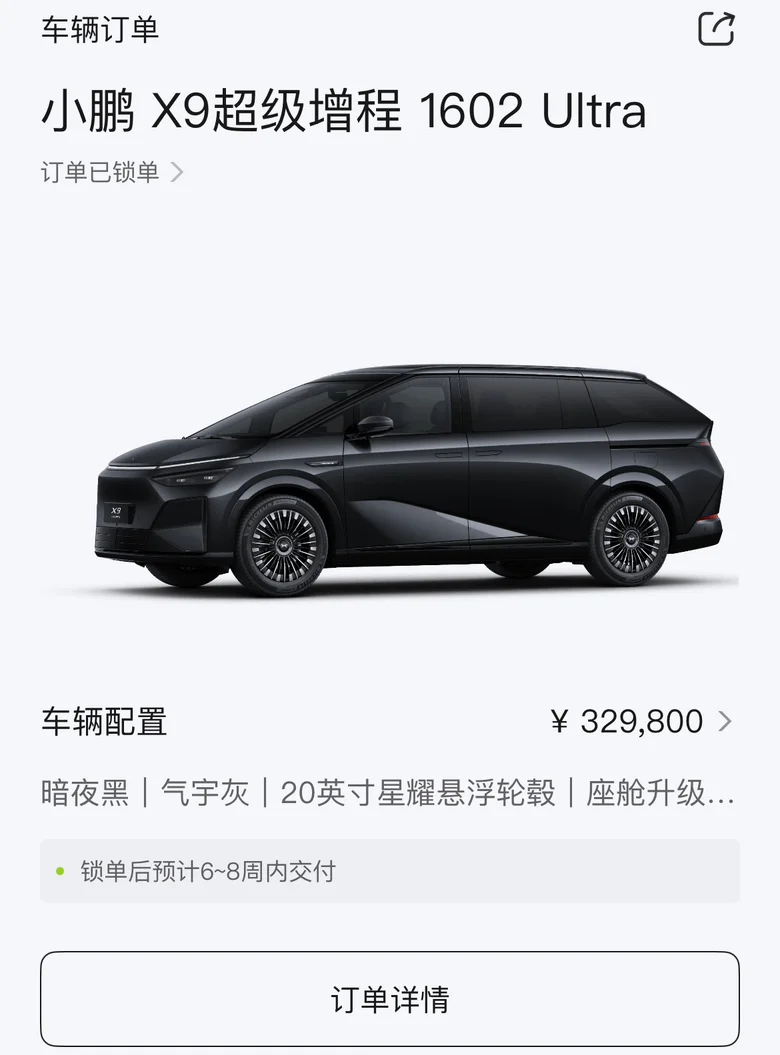Screen dimensions: 780x1055
Task: Tap the 气宇灰 interior color label
Action: [x=205, y=793]
